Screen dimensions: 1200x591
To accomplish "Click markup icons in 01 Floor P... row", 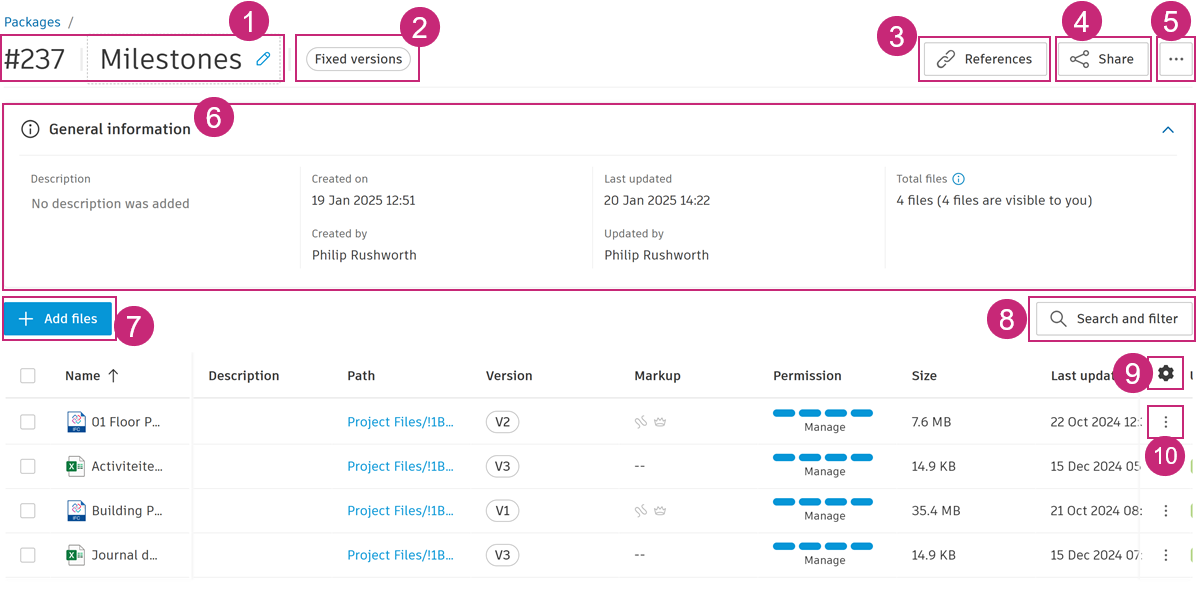I will pyautogui.click(x=650, y=422).
